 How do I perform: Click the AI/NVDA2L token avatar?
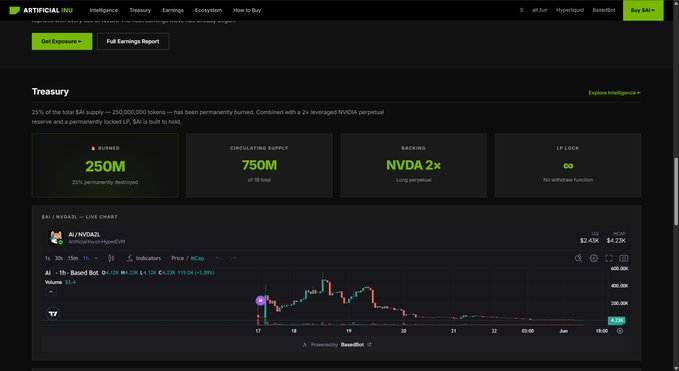click(55, 237)
